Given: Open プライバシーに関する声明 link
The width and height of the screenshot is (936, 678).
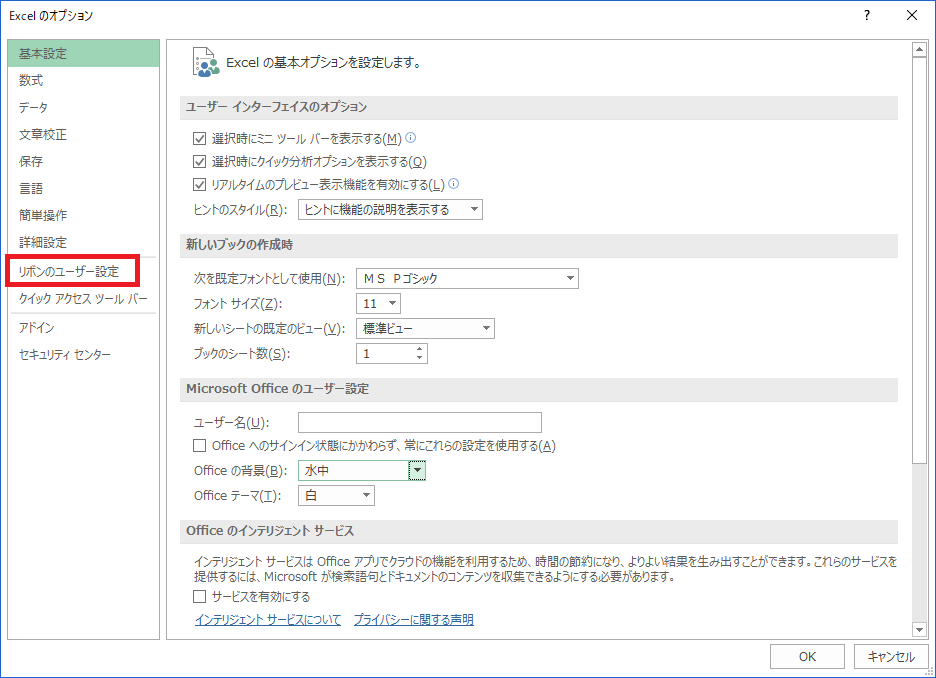Looking at the screenshot, I should point(414,620).
